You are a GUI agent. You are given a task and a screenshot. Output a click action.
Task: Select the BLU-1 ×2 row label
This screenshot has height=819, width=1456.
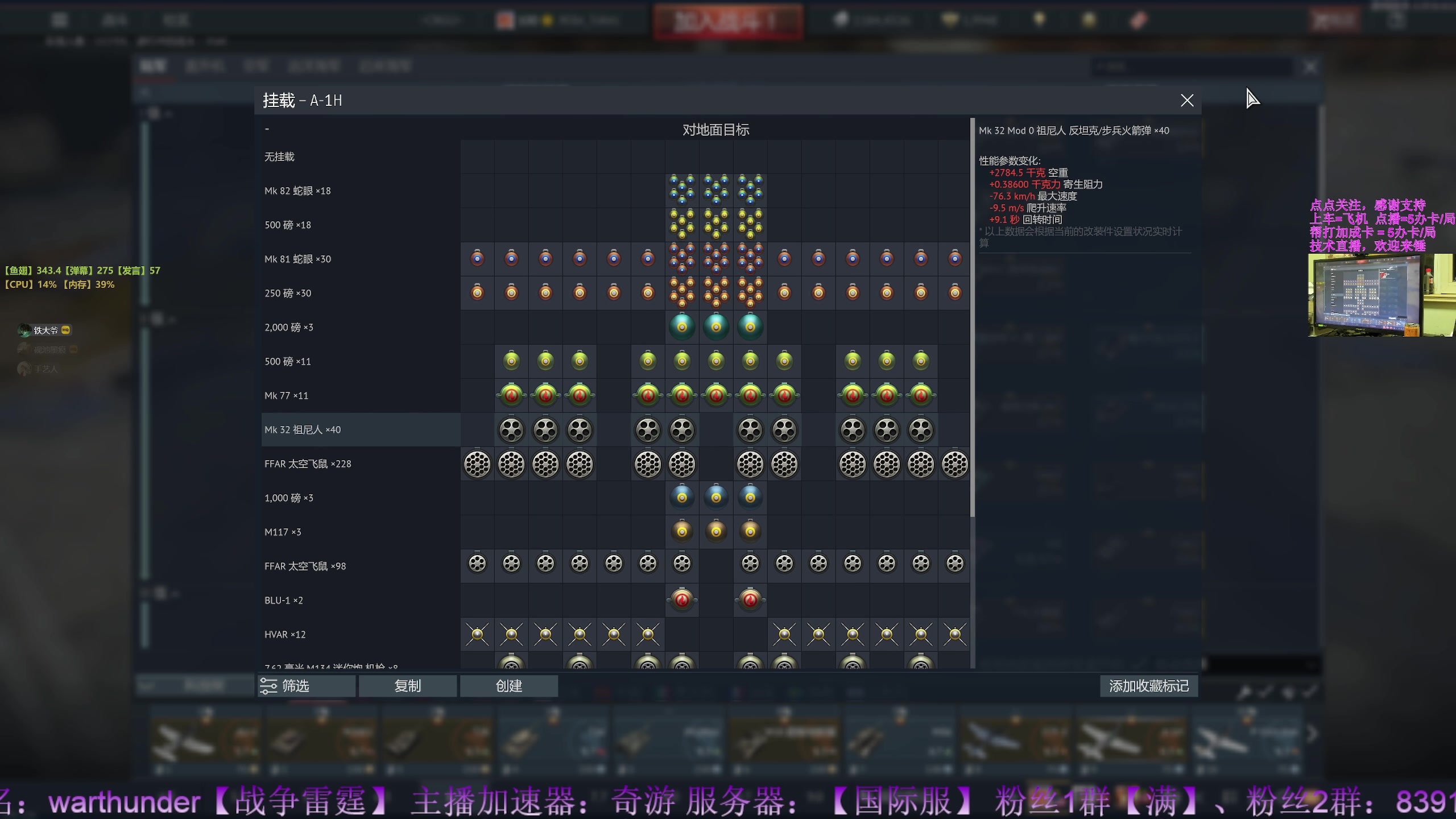283,600
